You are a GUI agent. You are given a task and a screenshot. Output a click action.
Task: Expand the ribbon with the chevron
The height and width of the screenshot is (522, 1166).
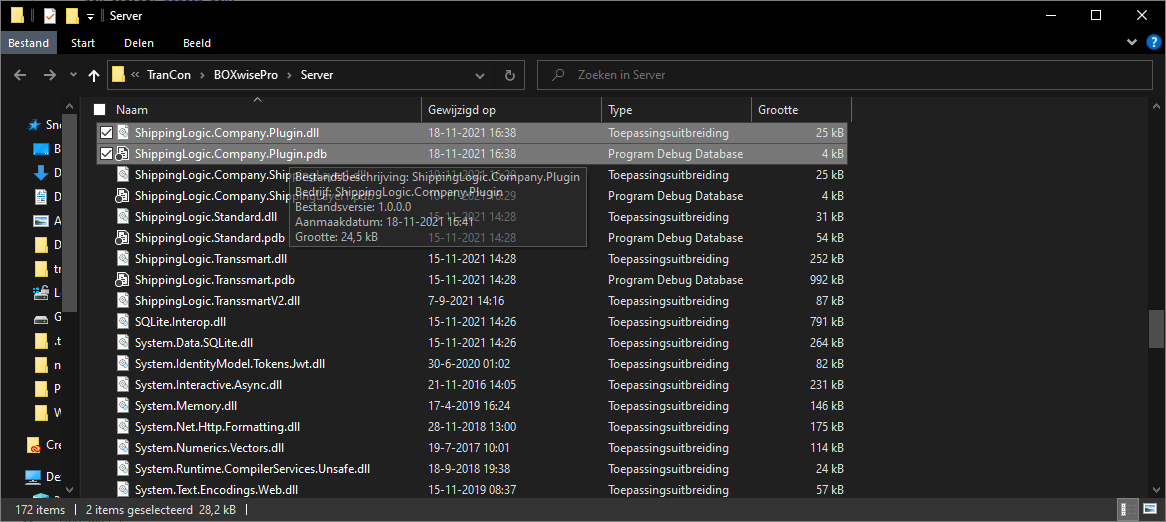point(1132,43)
